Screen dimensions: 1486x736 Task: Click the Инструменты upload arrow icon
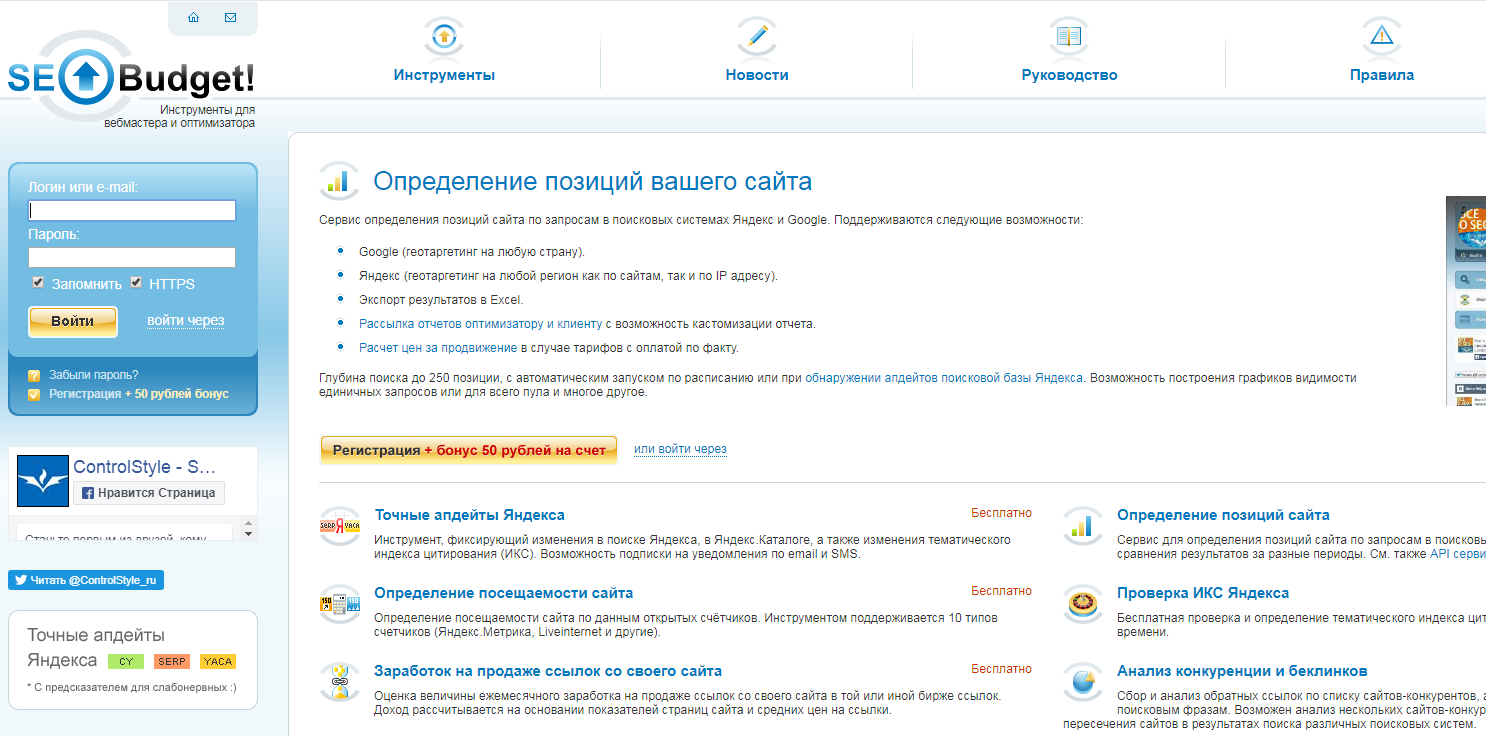pos(443,37)
